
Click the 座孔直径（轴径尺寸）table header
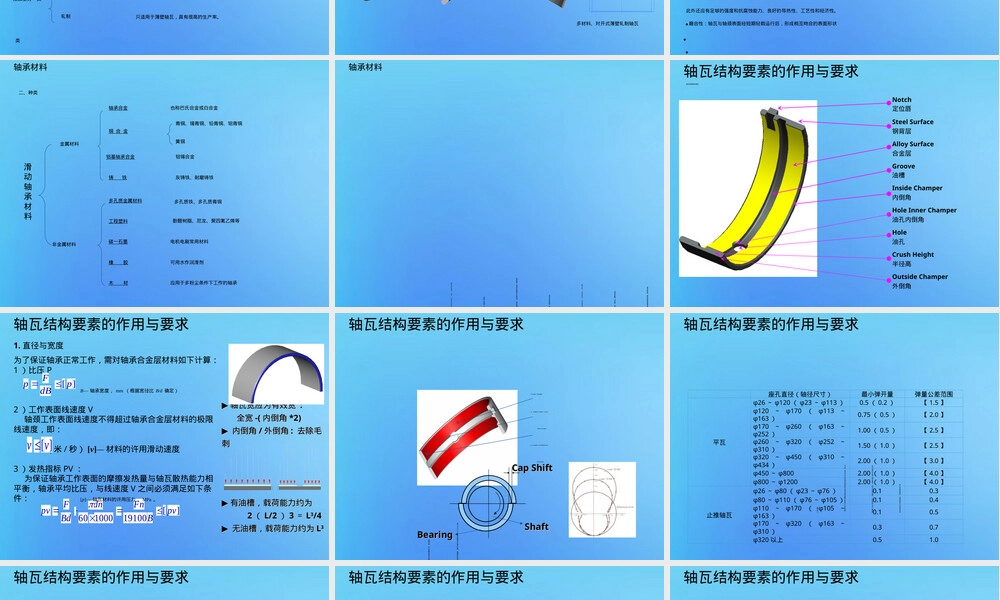[799, 394]
